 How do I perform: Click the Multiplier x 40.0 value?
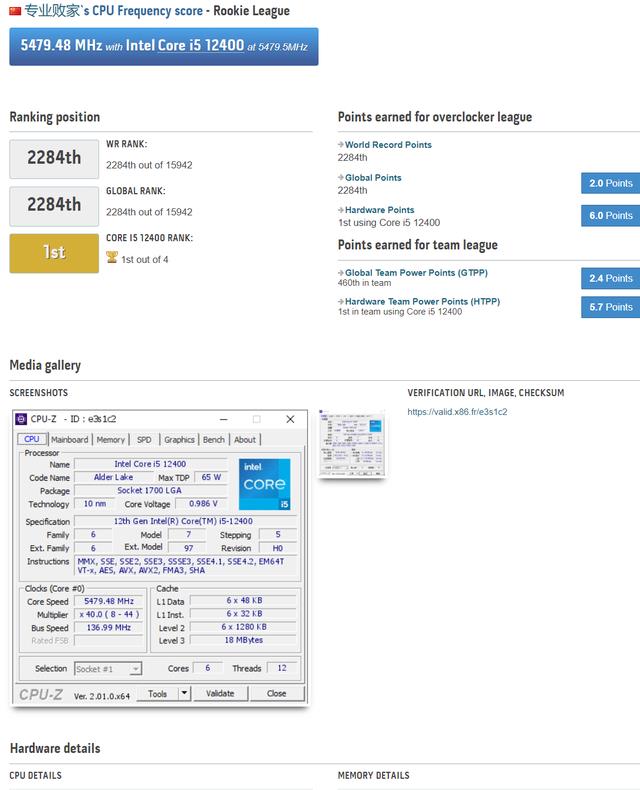pos(108,614)
